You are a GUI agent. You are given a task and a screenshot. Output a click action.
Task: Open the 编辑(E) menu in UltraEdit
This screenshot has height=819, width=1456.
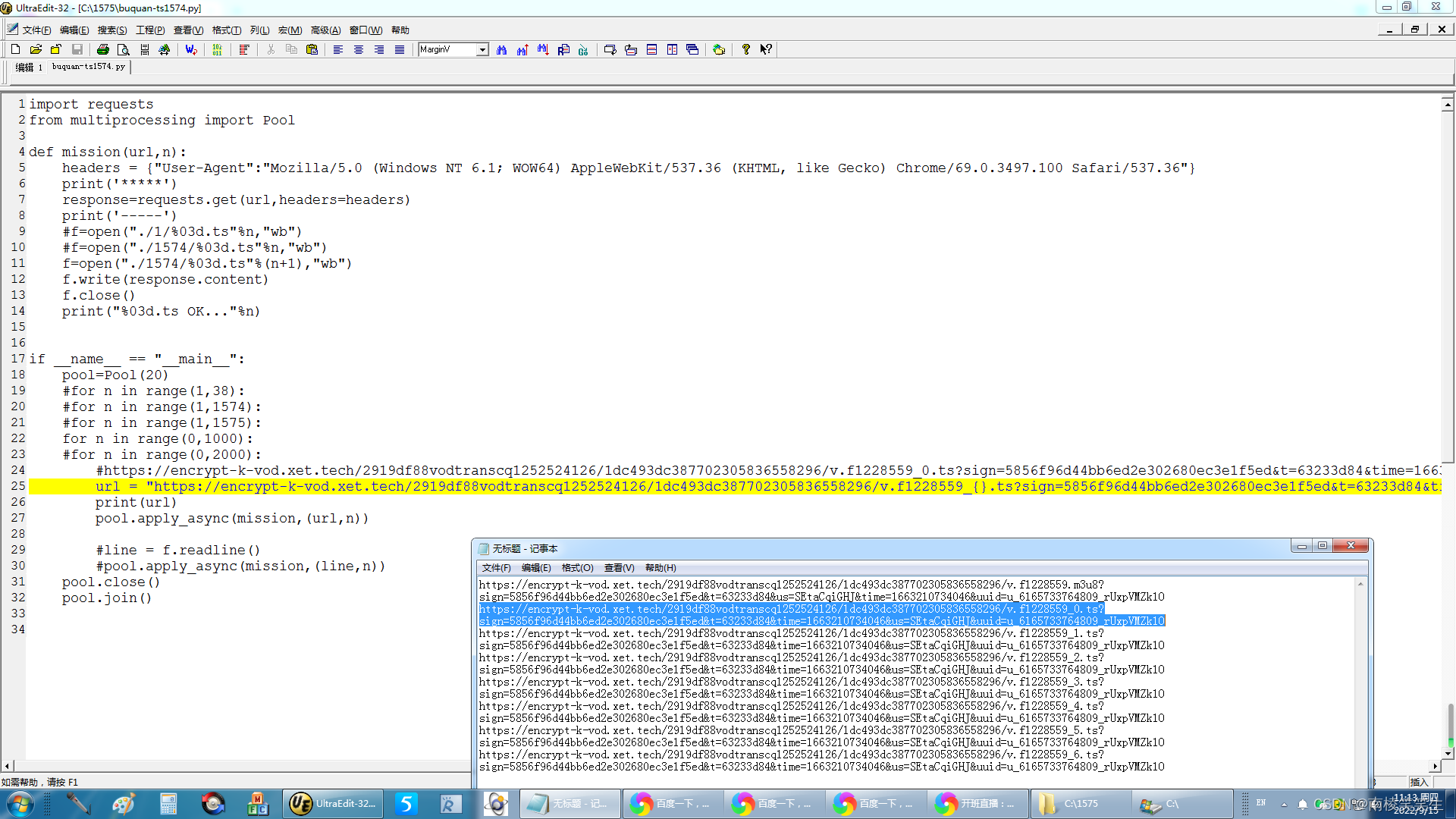click(x=74, y=30)
